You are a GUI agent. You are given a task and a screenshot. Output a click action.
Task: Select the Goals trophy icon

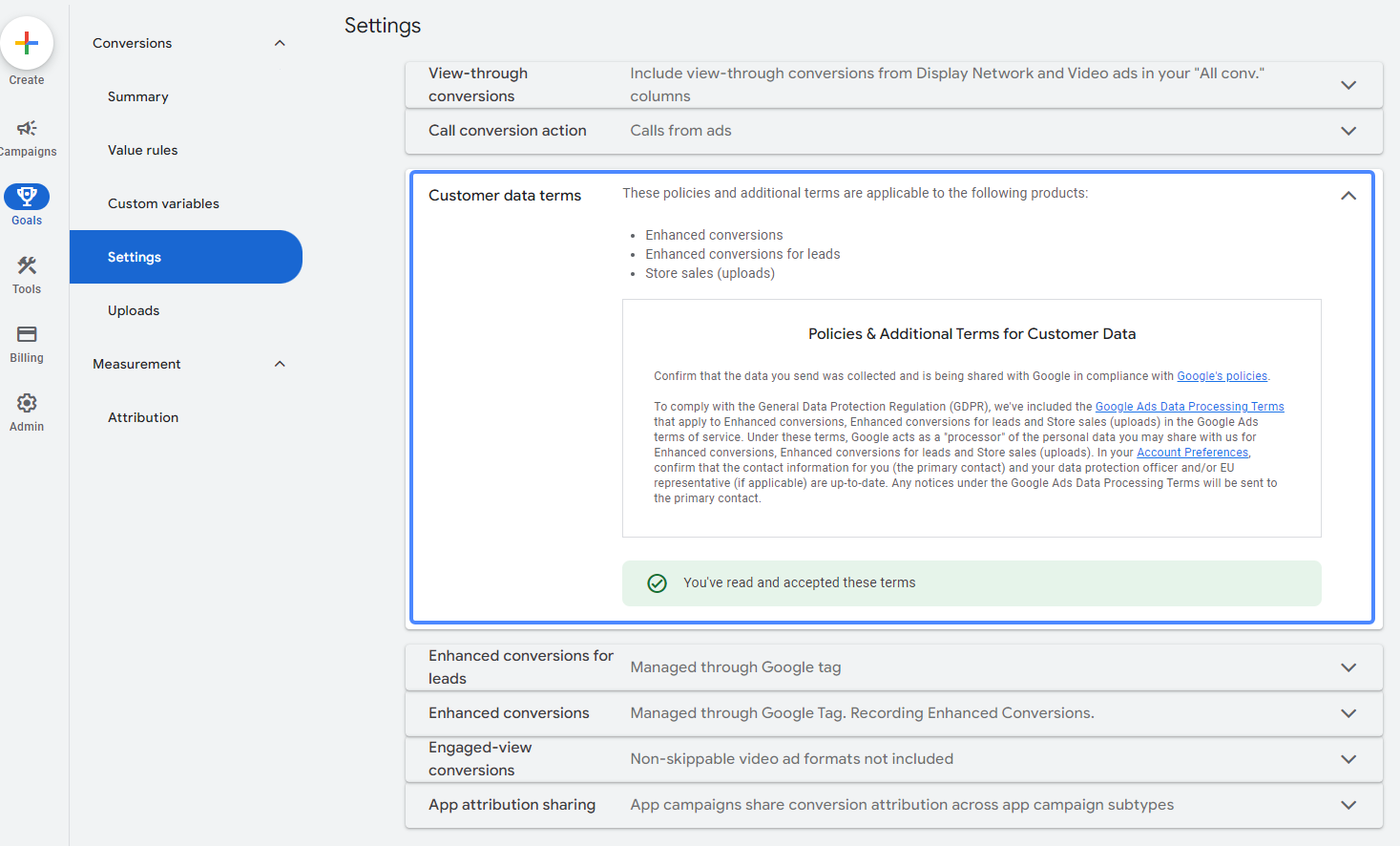[27, 197]
